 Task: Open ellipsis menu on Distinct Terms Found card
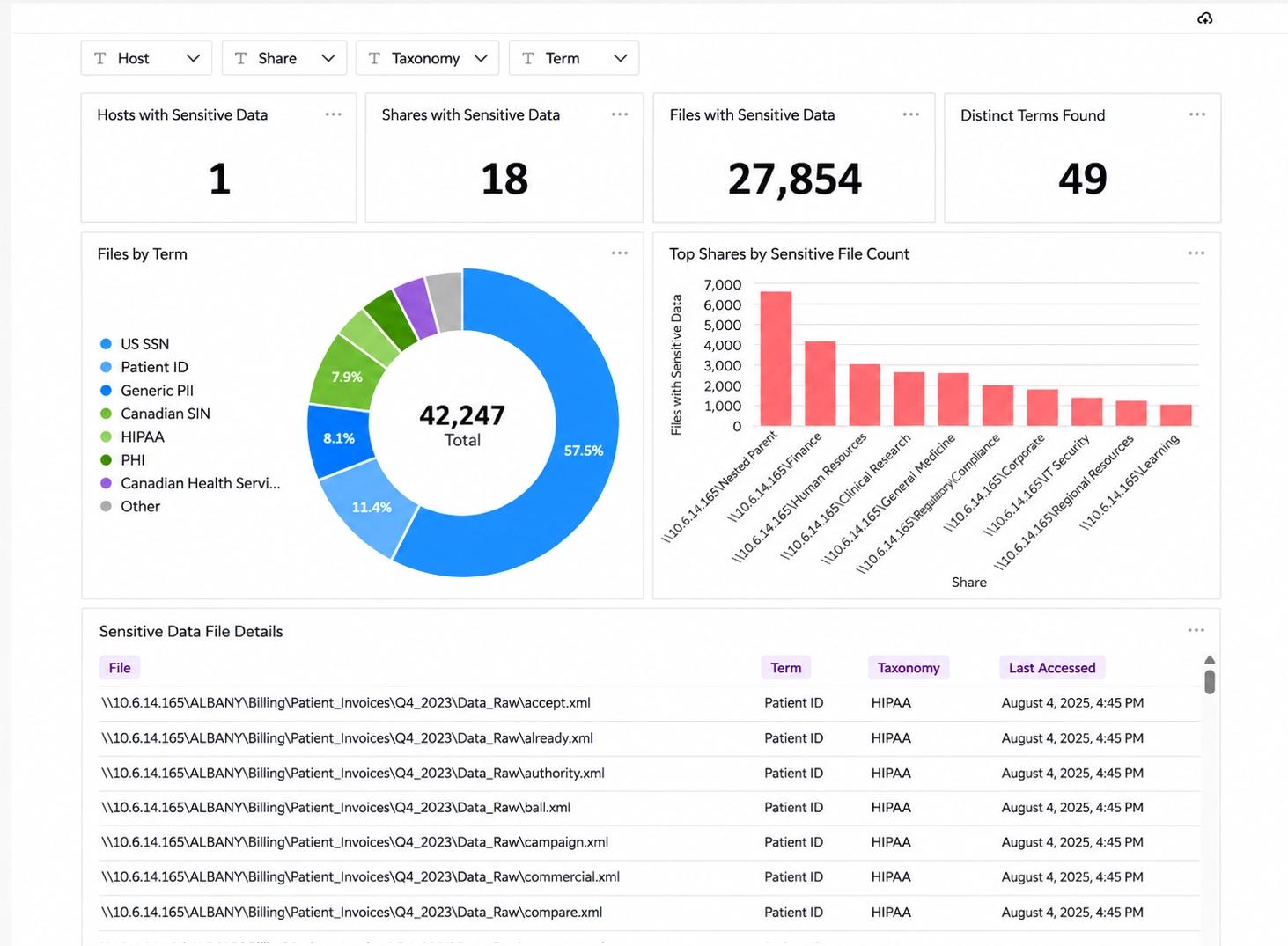point(1197,114)
